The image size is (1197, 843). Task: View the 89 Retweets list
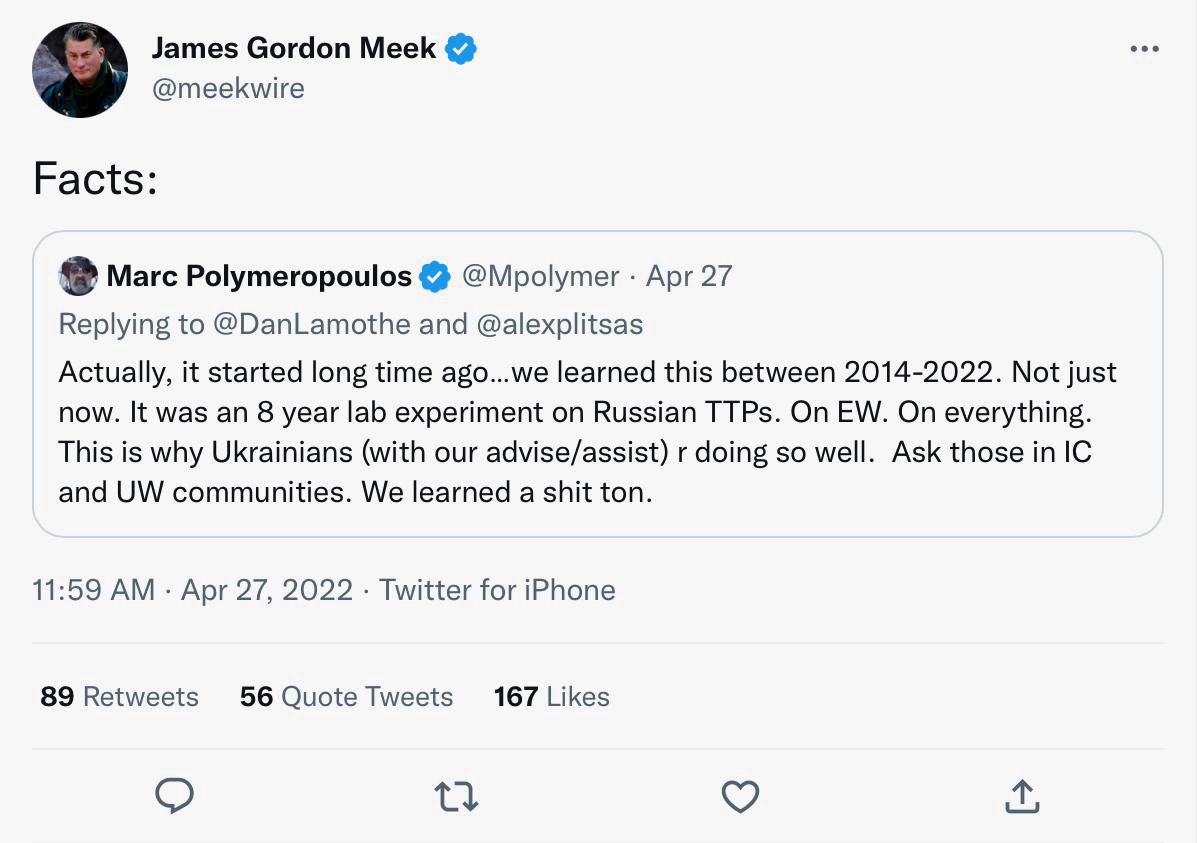[119, 696]
